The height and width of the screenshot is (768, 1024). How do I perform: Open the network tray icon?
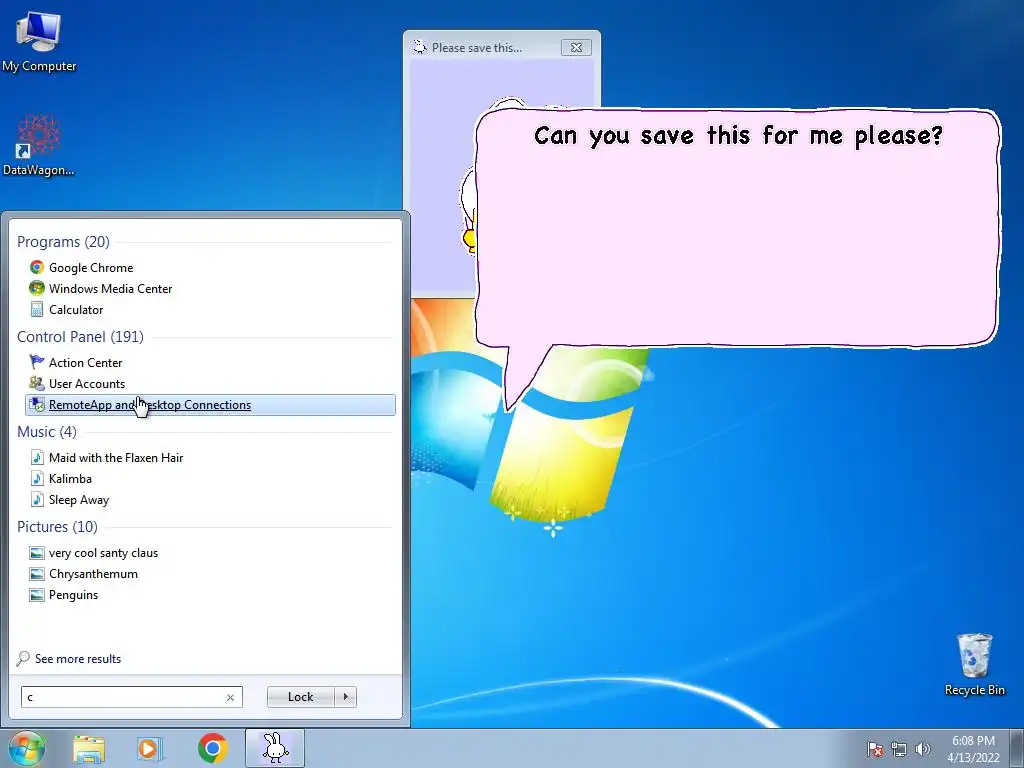[899, 749]
